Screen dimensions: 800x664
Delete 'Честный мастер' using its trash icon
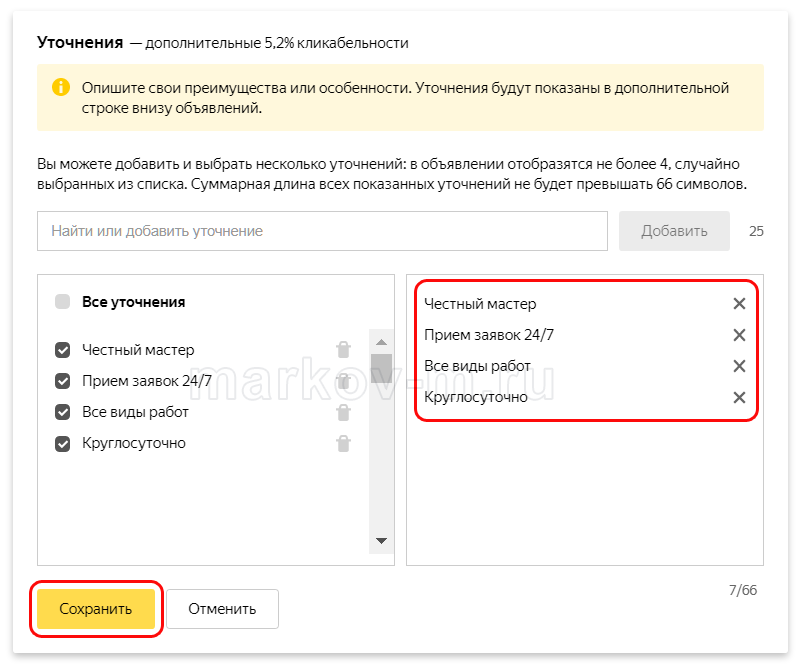[343, 349]
